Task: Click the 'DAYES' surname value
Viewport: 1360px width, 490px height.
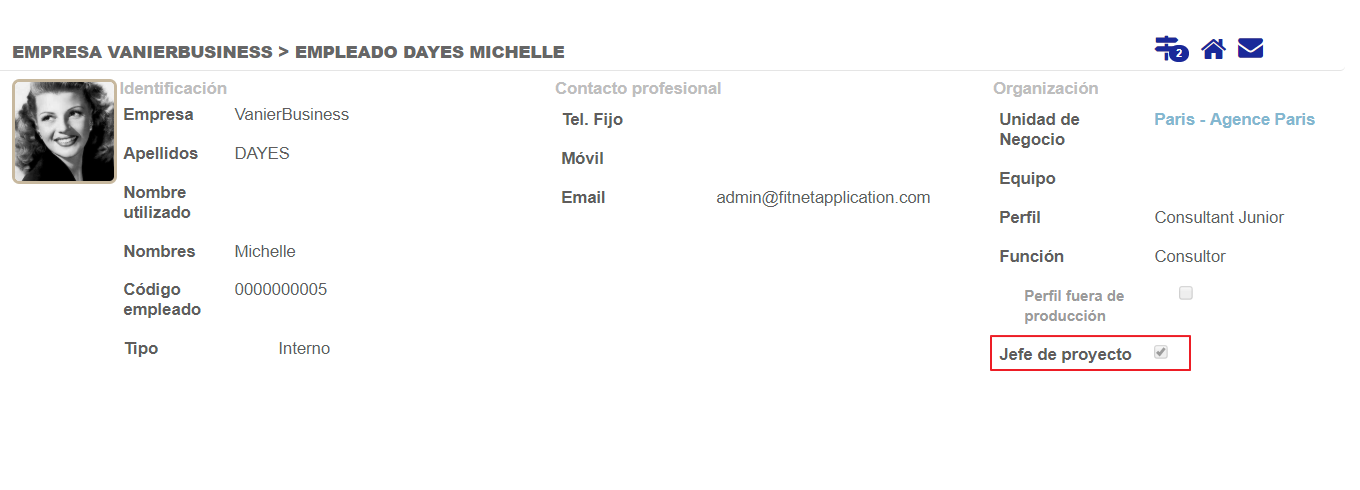Action: [x=262, y=153]
